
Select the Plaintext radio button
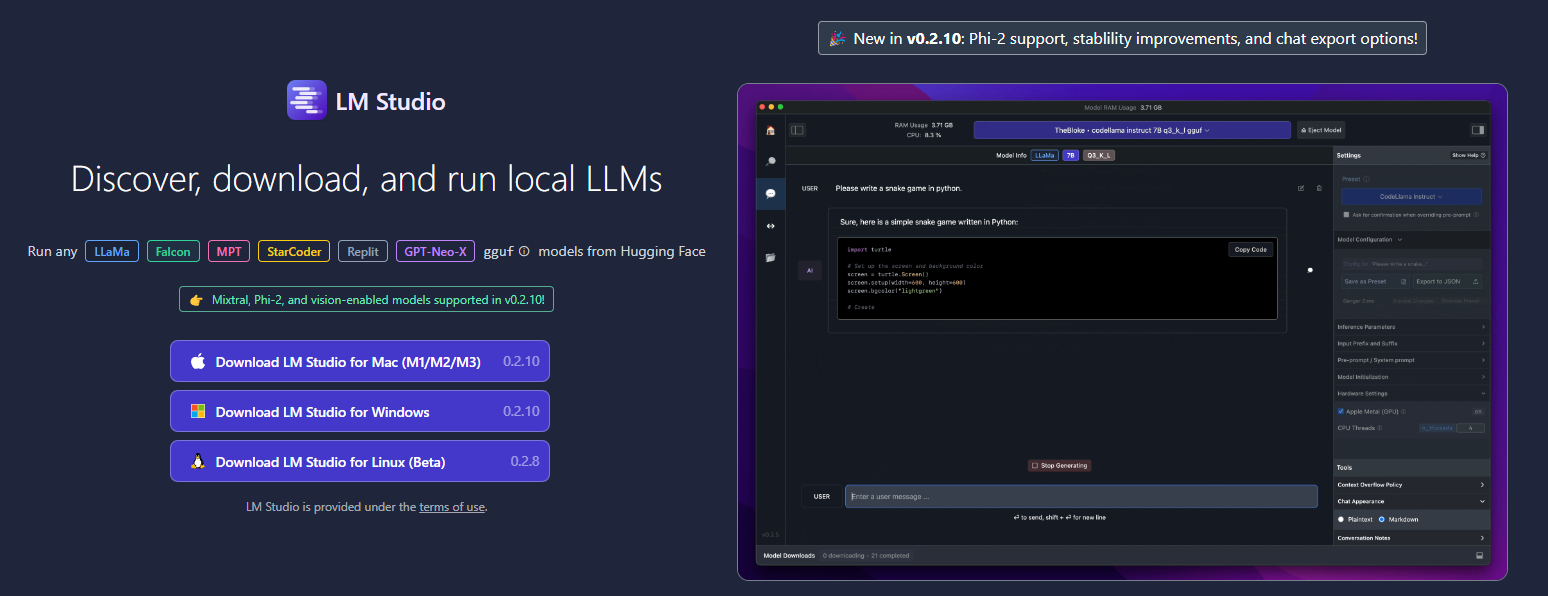[x=1341, y=519]
